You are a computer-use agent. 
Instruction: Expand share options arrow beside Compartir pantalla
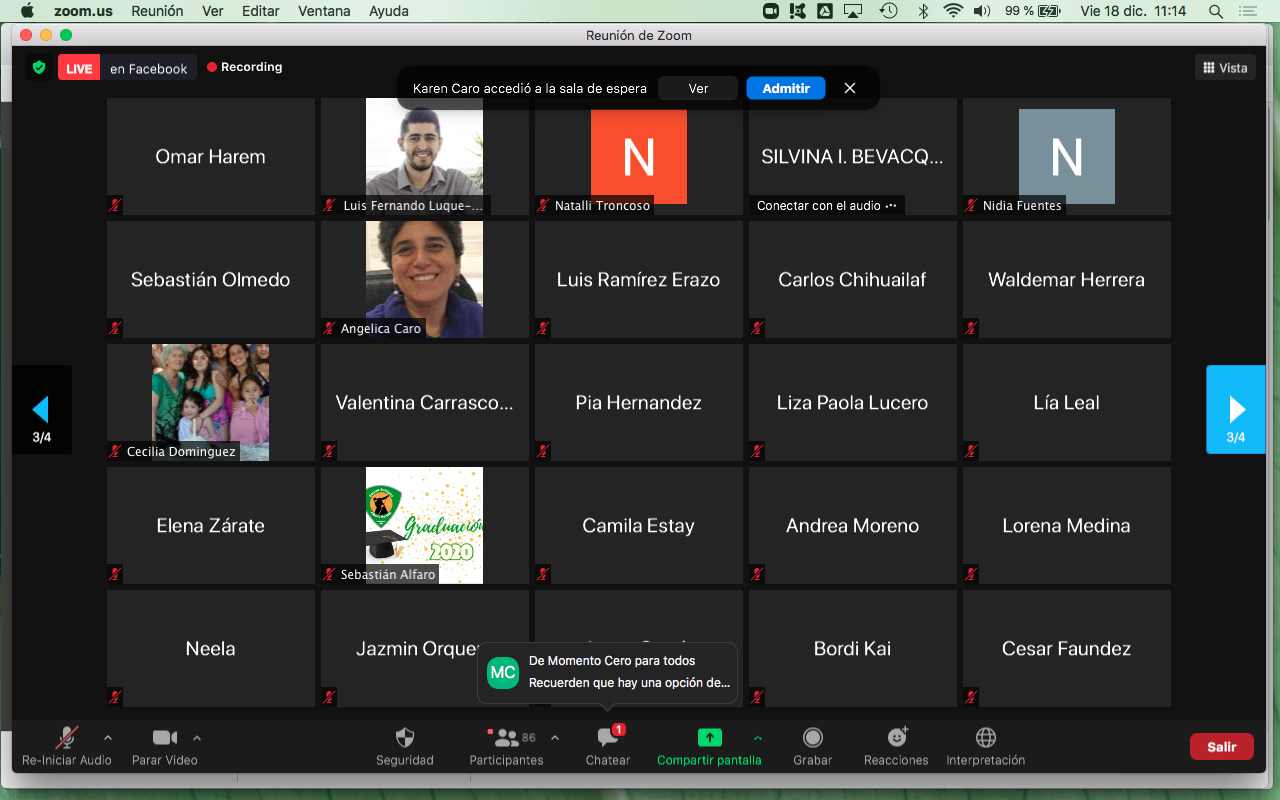[x=758, y=738]
